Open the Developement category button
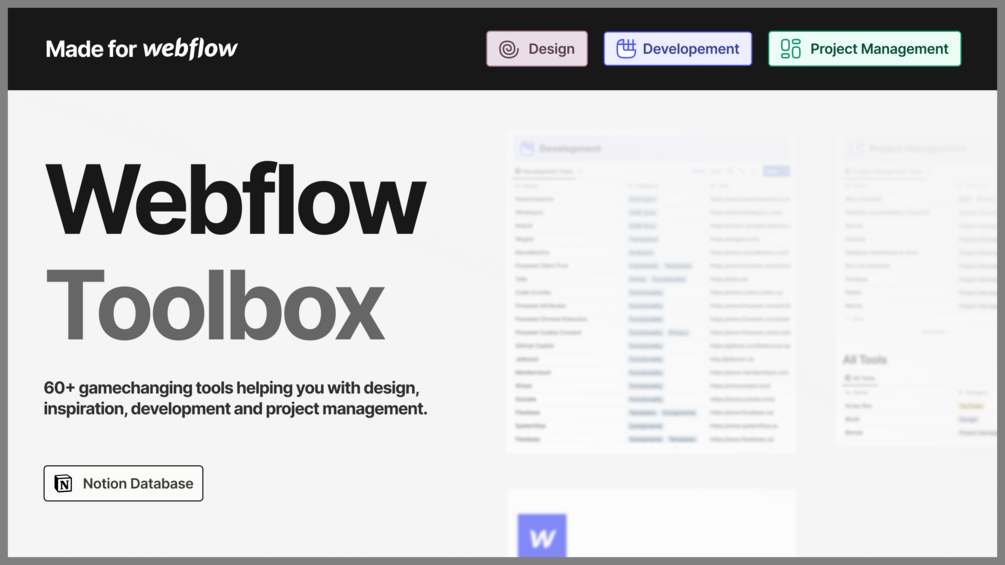The height and width of the screenshot is (565, 1005). click(677, 49)
